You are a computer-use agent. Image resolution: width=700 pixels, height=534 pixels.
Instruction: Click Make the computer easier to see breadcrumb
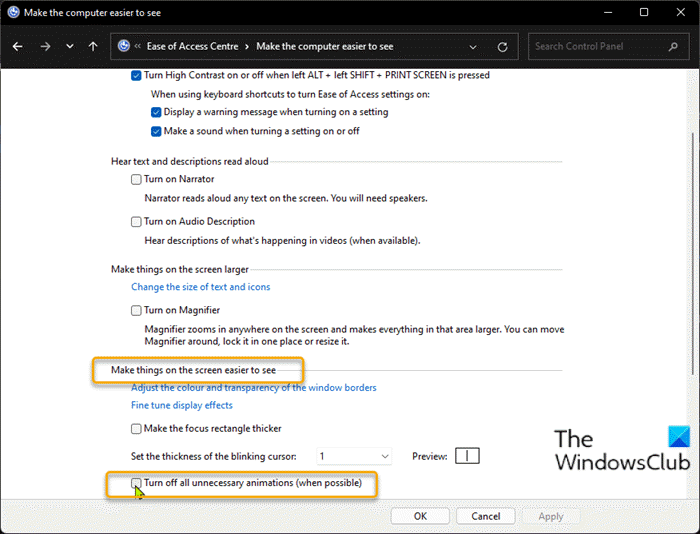pyautogui.click(x=325, y=46)
